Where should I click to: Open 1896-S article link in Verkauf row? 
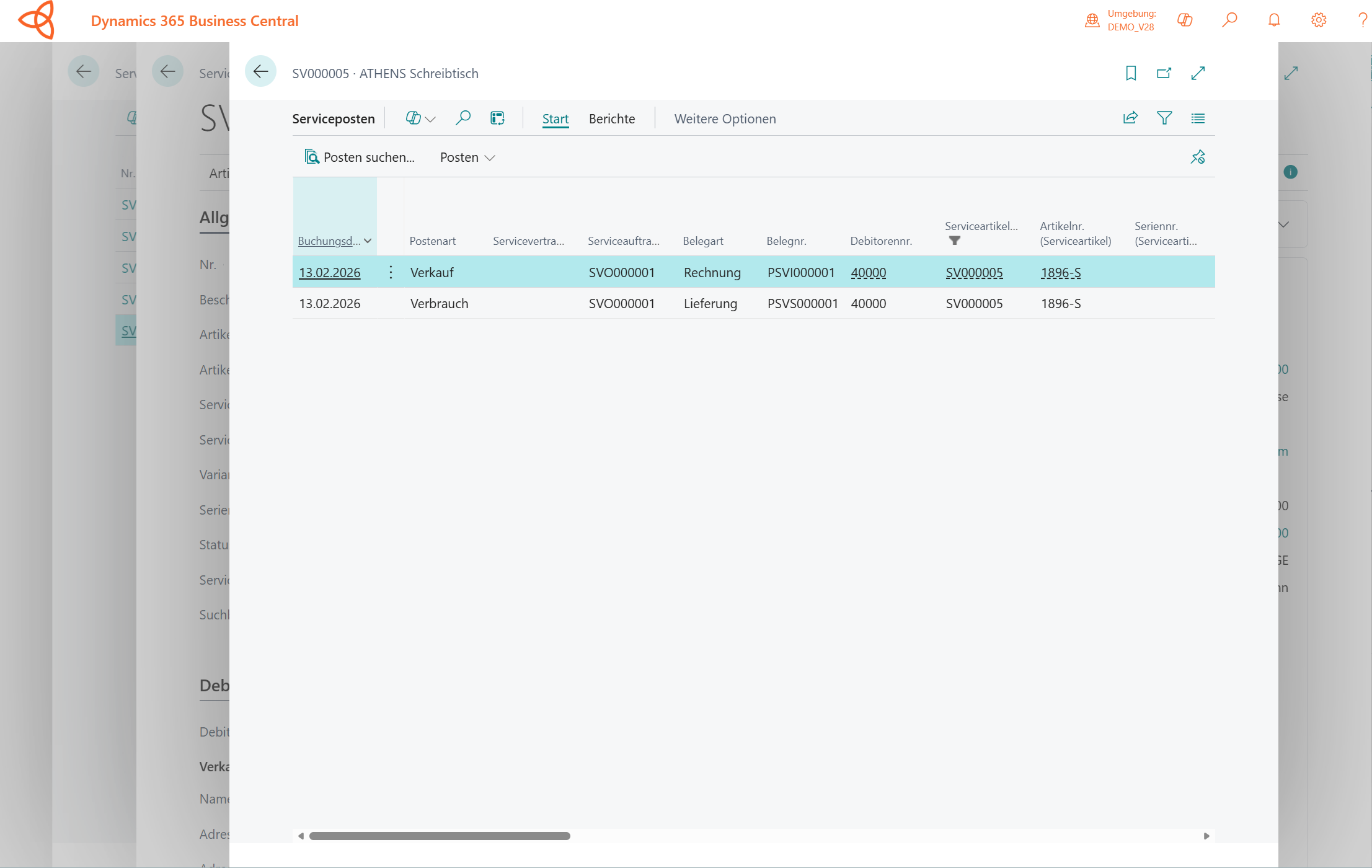click(x=1061, y=273)
